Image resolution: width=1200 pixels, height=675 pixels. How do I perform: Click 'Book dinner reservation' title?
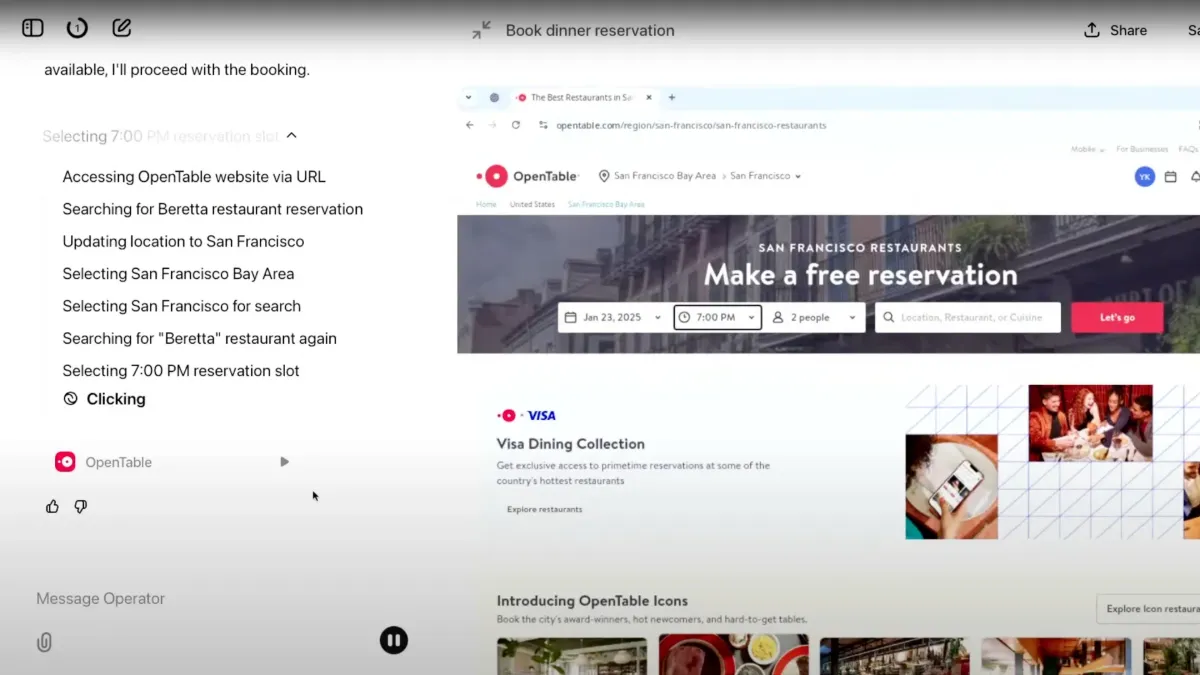coord(590,30)
